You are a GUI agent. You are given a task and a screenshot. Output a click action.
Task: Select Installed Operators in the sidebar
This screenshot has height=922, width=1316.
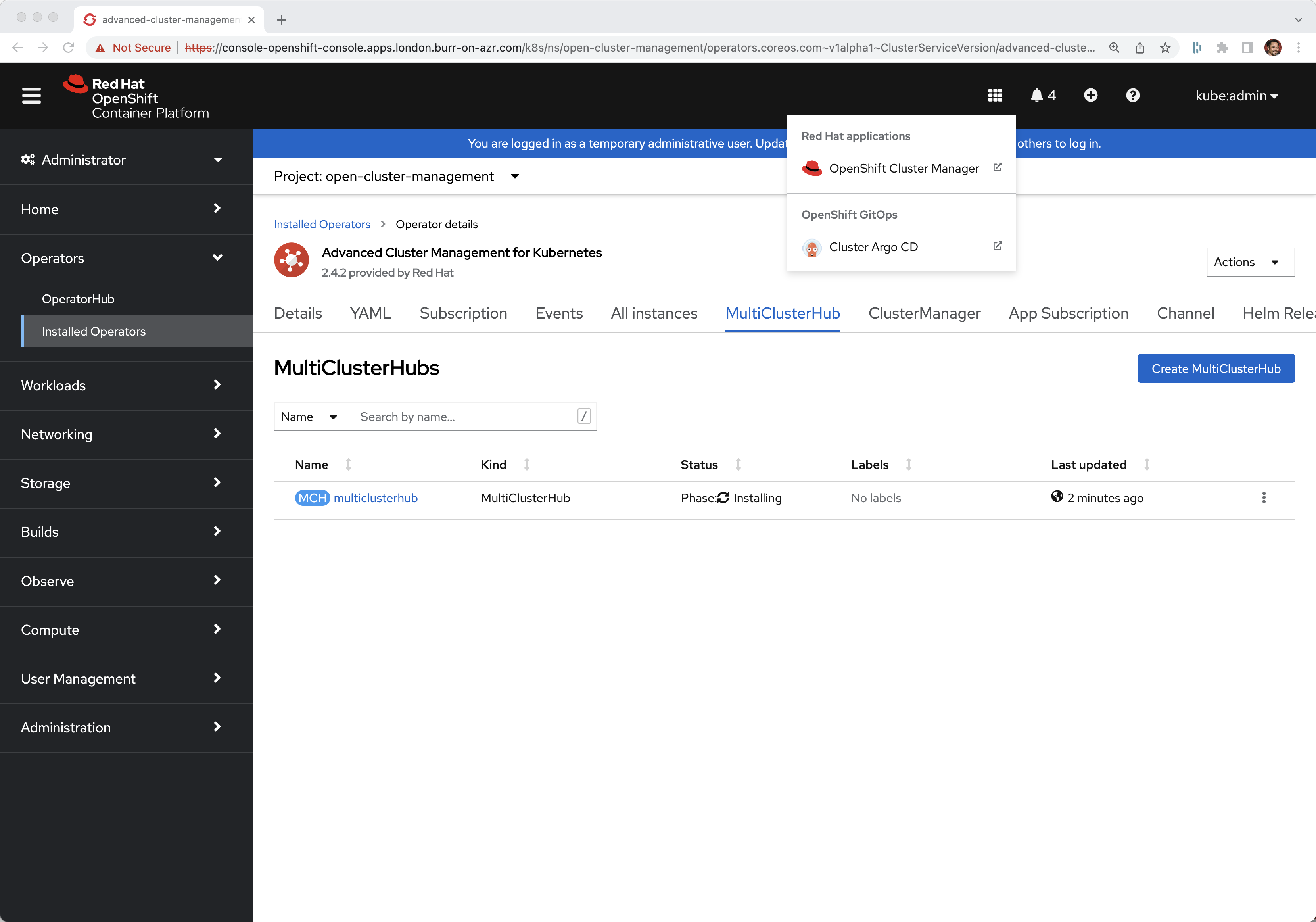tap(137, 331)
